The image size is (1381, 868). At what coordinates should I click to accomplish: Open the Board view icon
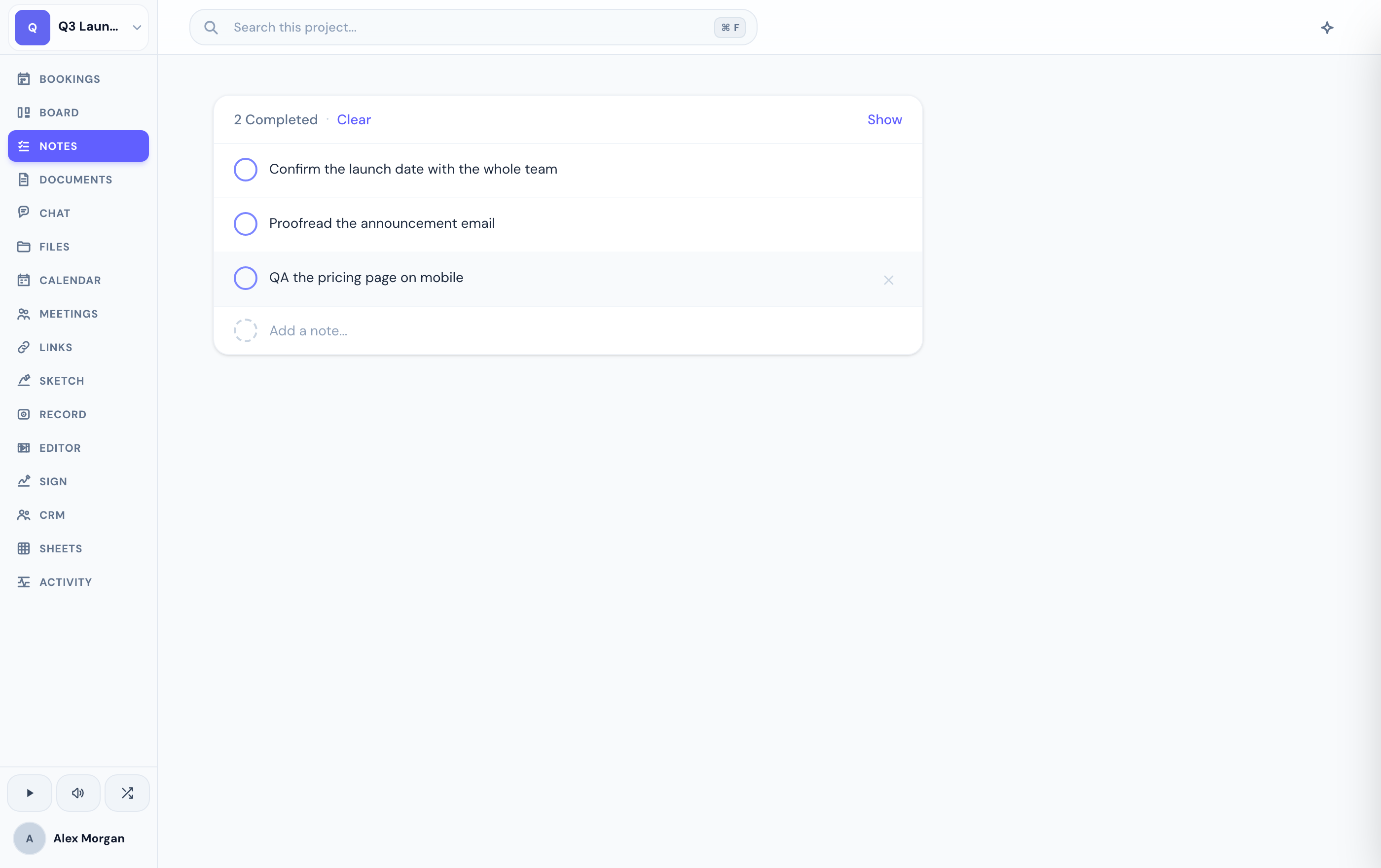pyautogui.click(x=24, y=112)
